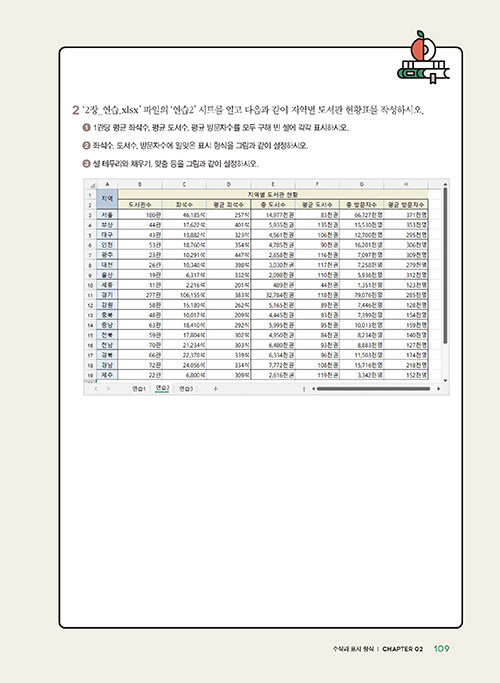Select column H header
The height and width of the screenshot is (683, 500).
pyautogui.click(x=406, y=185)
